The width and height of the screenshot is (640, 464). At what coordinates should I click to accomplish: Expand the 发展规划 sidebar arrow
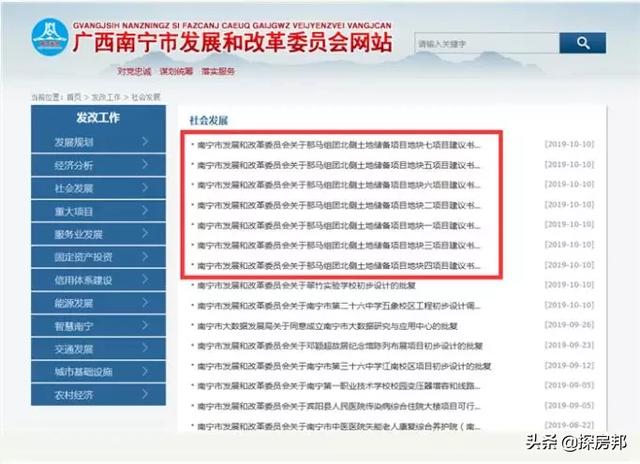(145, 142)
